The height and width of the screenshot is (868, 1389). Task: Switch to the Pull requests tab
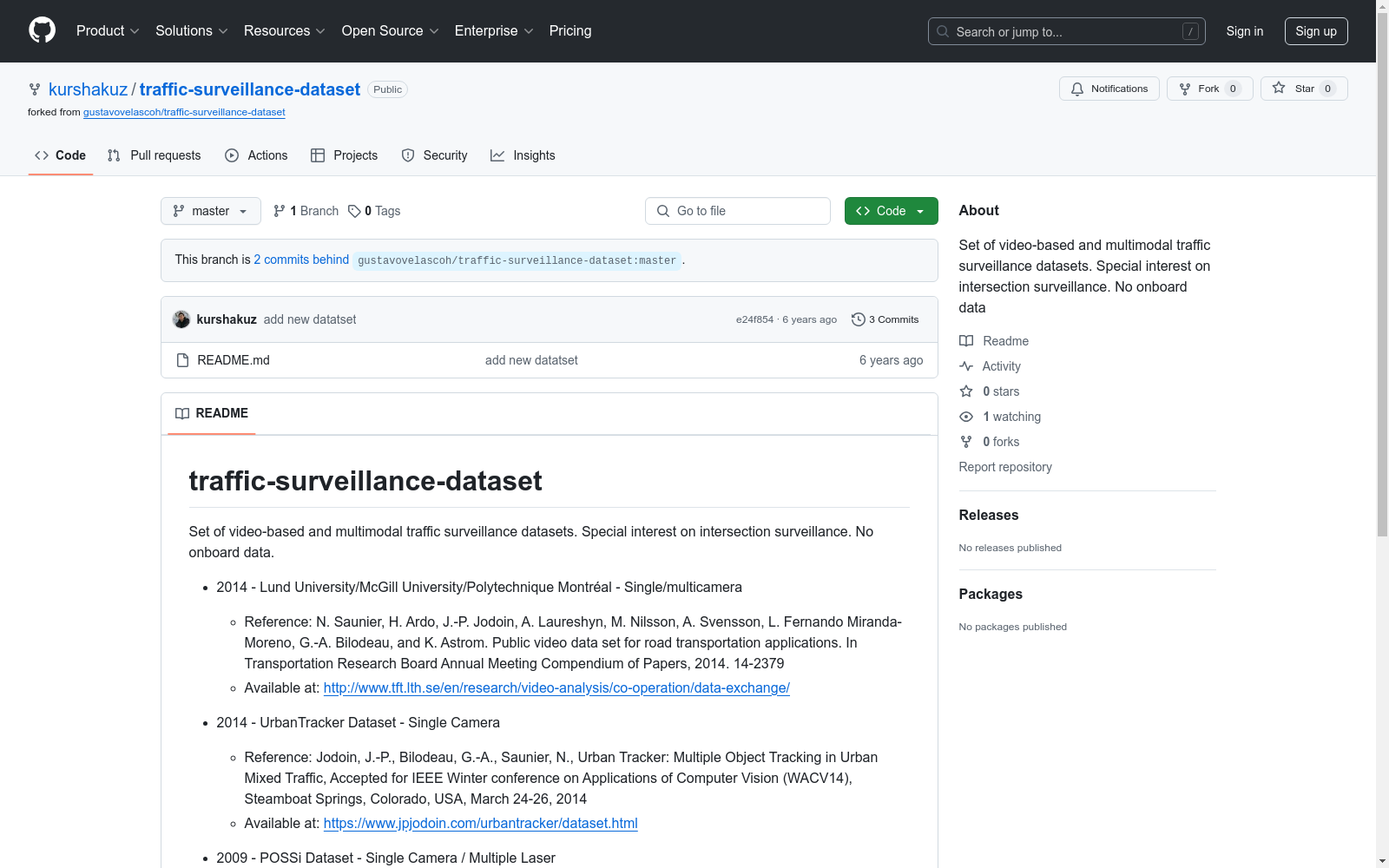[x=155, y=155]
